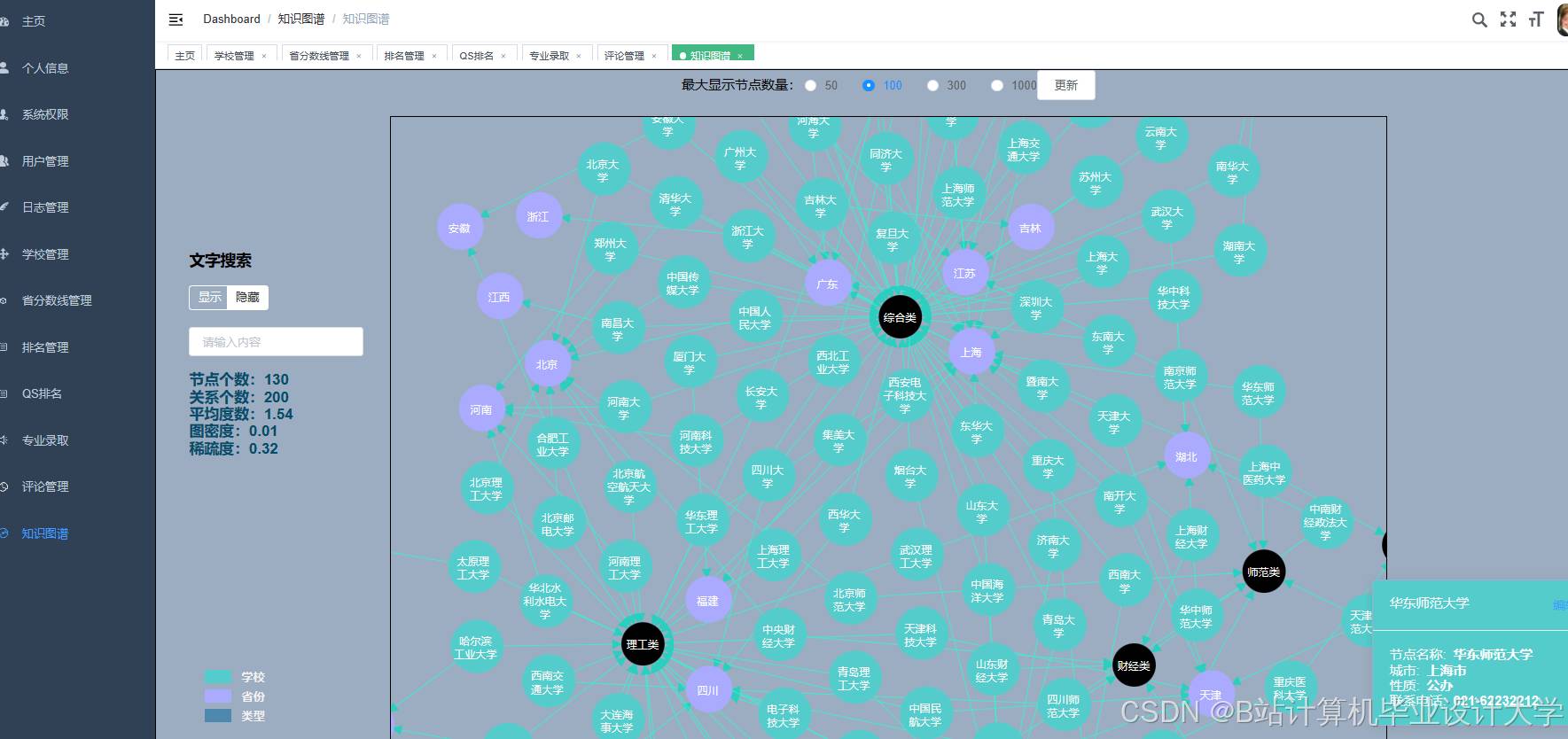
Task: Open 日志管理 in sidebar
Action: tap(77, 207)
